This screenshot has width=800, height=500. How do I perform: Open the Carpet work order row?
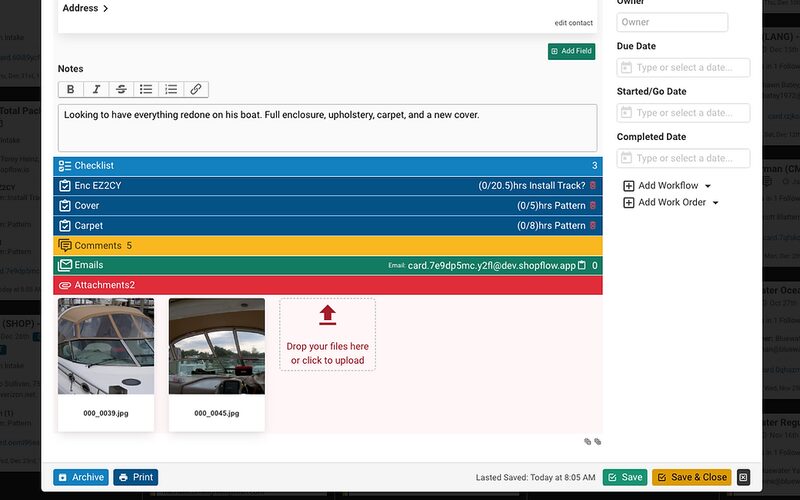[x=328, y=226]
